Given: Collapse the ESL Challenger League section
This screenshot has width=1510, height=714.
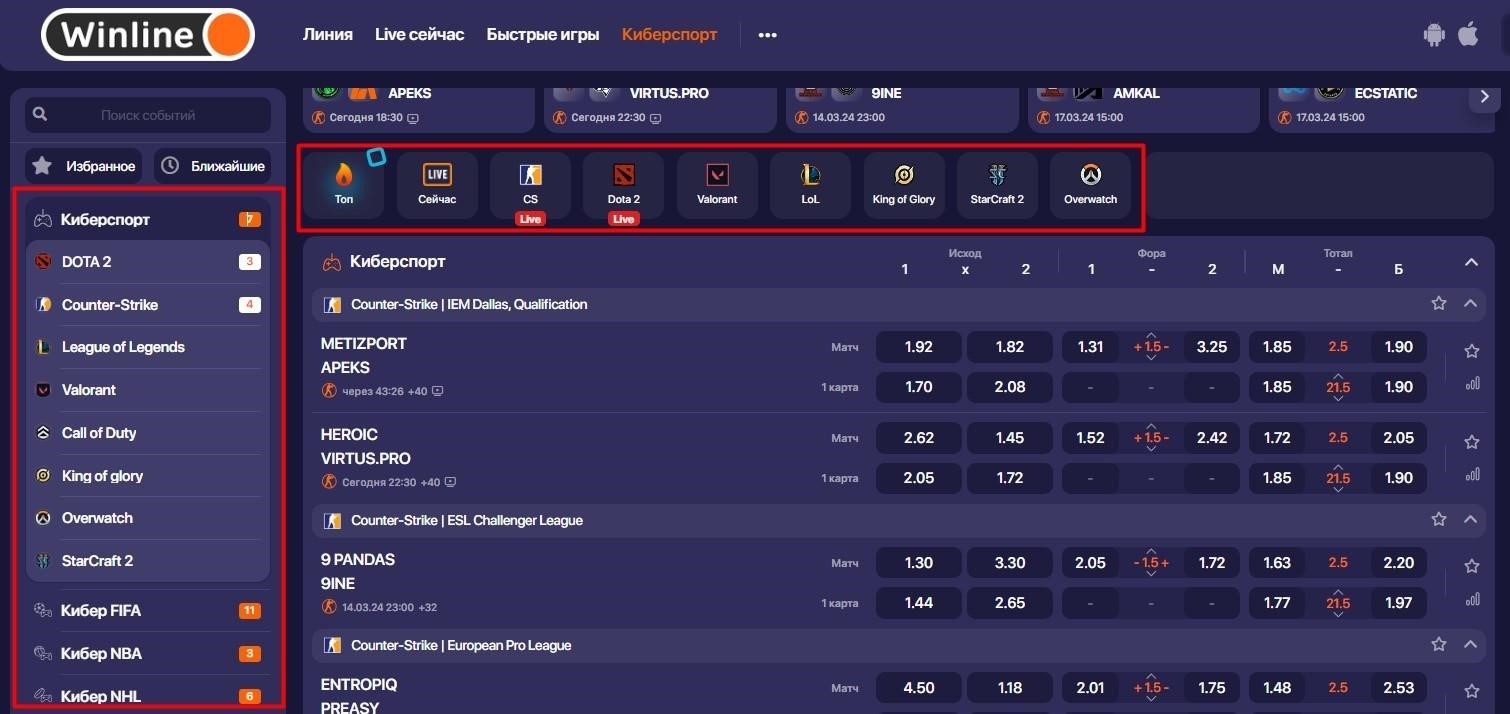Looking at the screenshot, I should coord(1470,519).
